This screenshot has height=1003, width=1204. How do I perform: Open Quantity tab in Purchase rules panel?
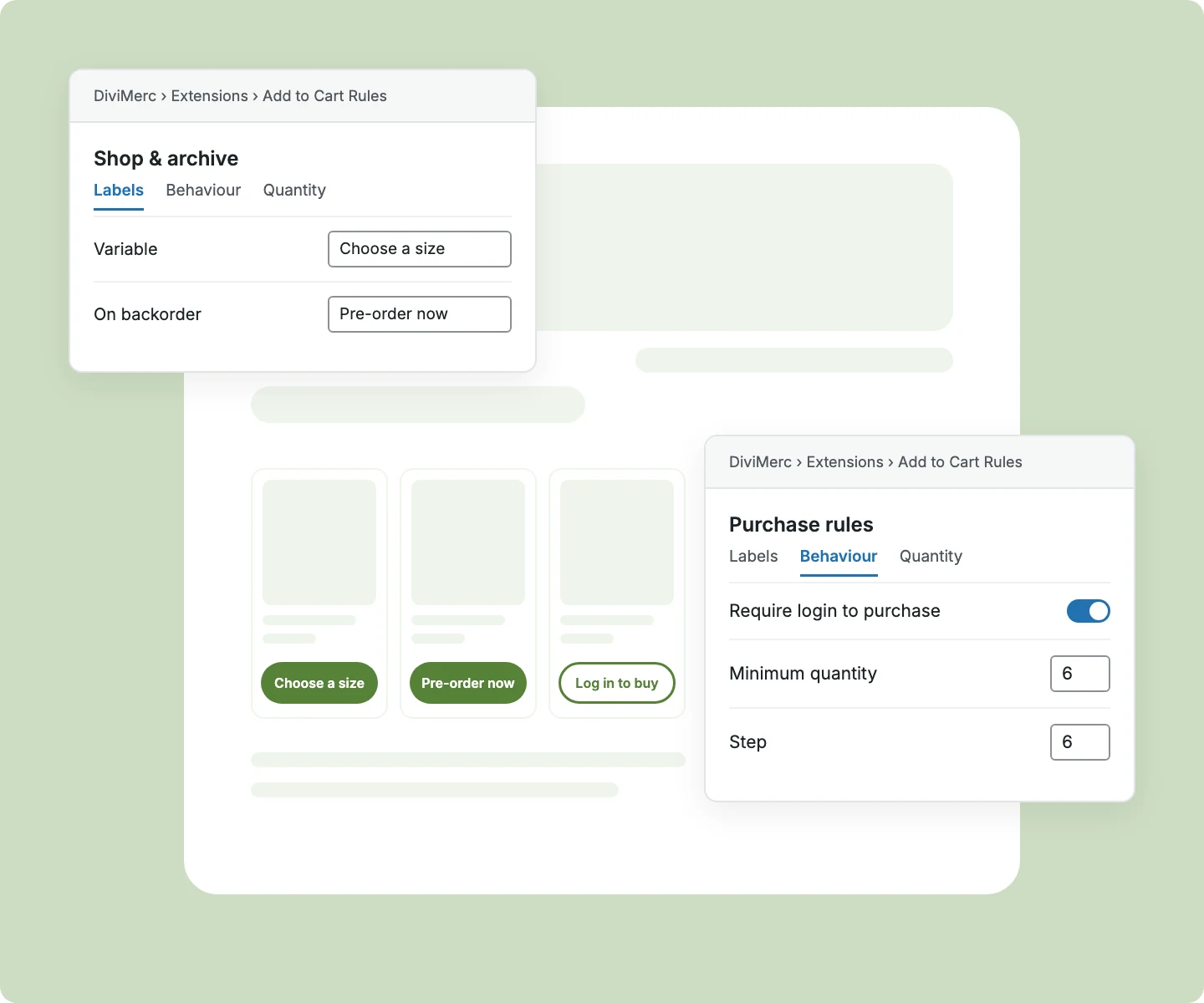pyautogui.click(x=931, y=557)
